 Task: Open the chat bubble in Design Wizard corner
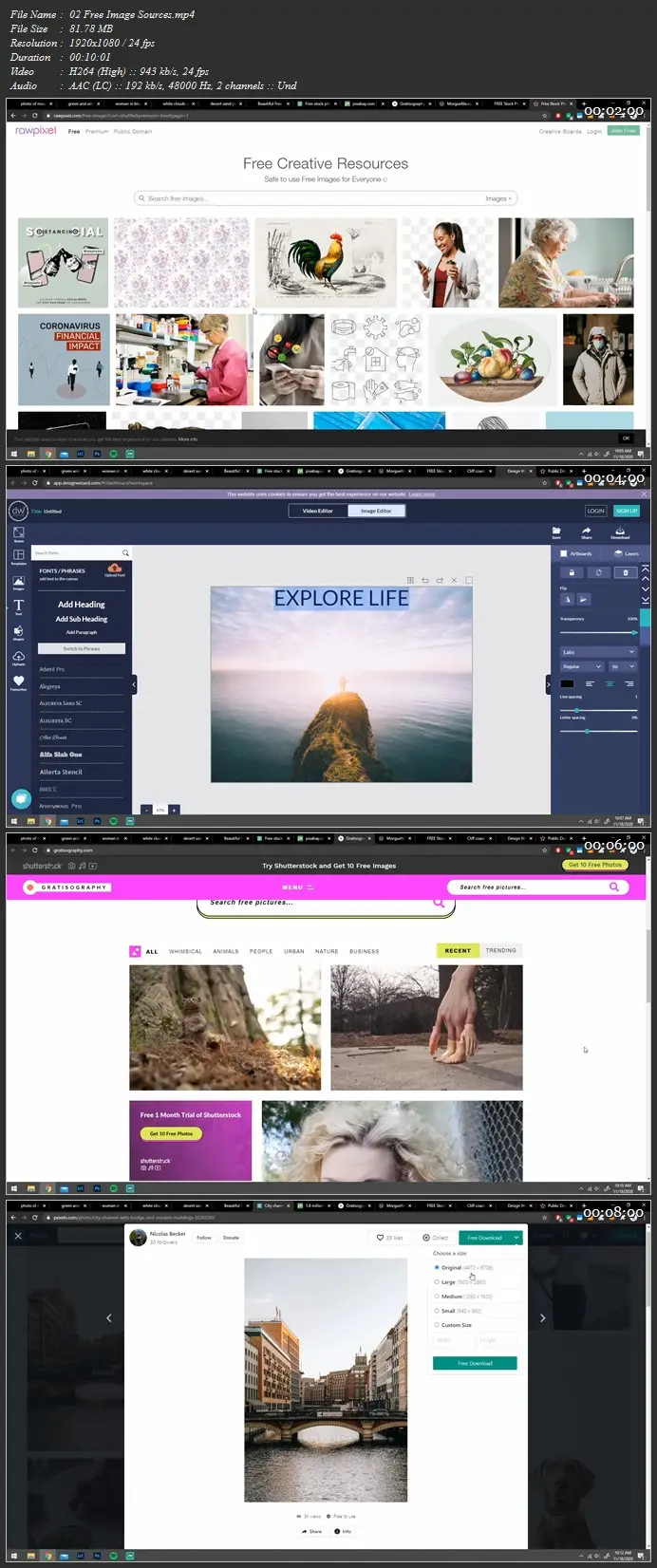pos(21,799)
